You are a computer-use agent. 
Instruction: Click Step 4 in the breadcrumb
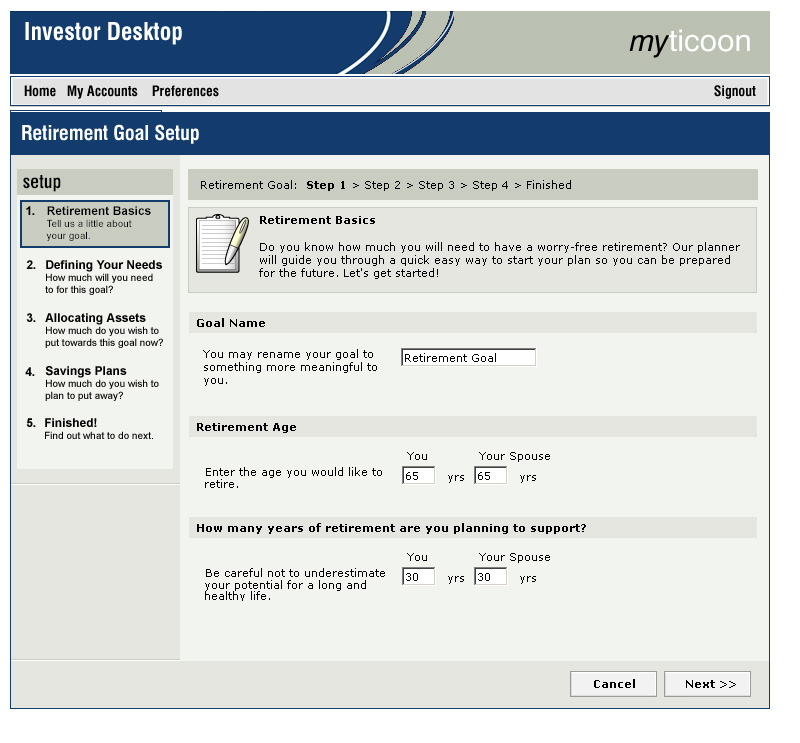coord(490,185)
